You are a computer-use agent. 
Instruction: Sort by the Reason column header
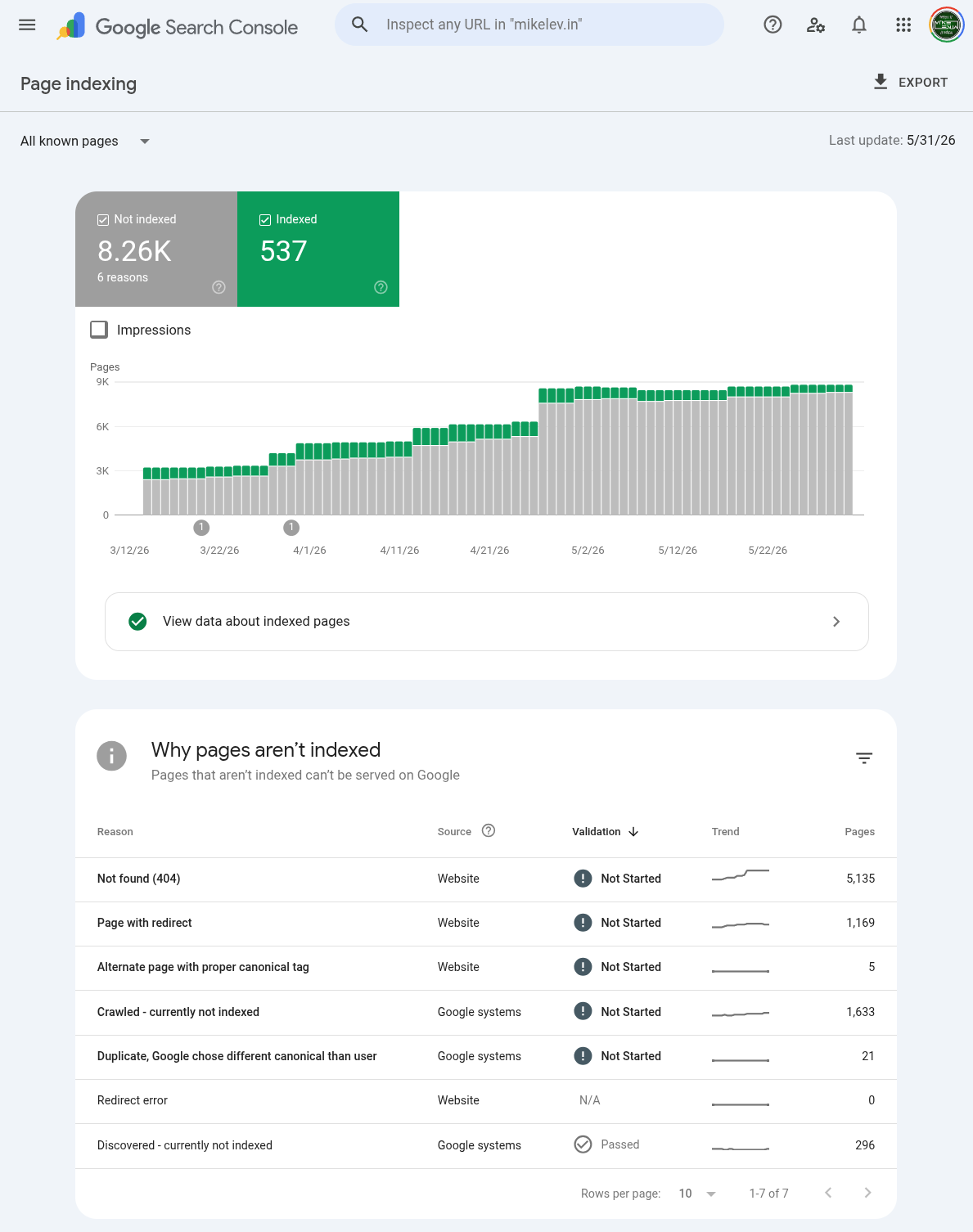coord(115,831)
